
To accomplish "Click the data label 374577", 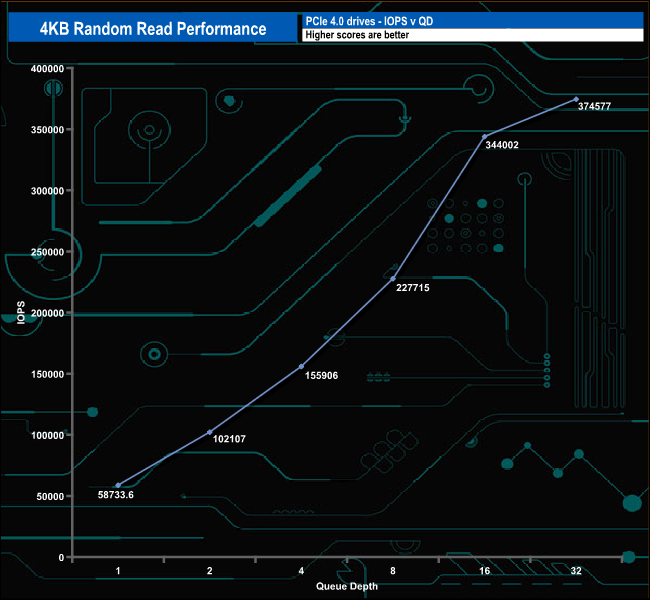I will click(x=594, y=106).
